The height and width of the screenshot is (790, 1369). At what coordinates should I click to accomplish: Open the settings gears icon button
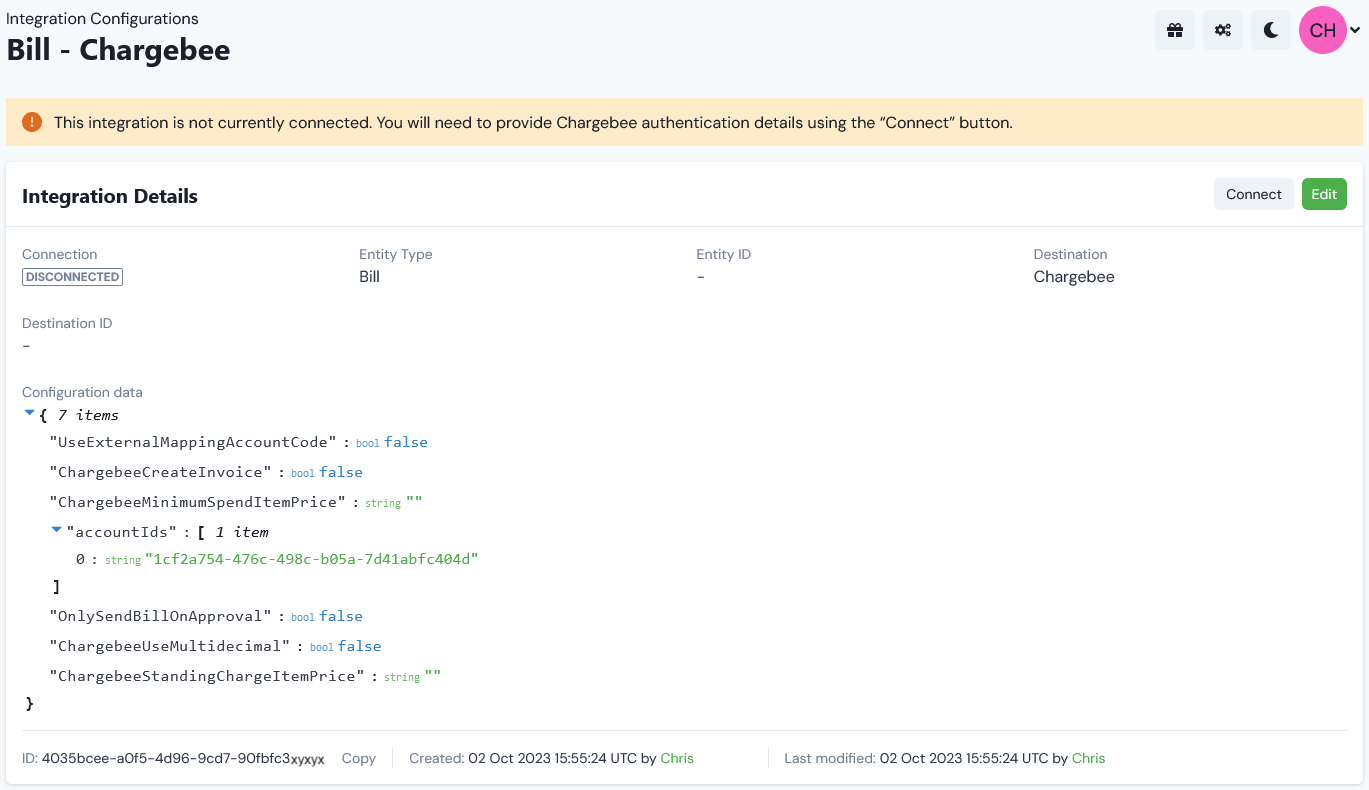(1223, 30)
